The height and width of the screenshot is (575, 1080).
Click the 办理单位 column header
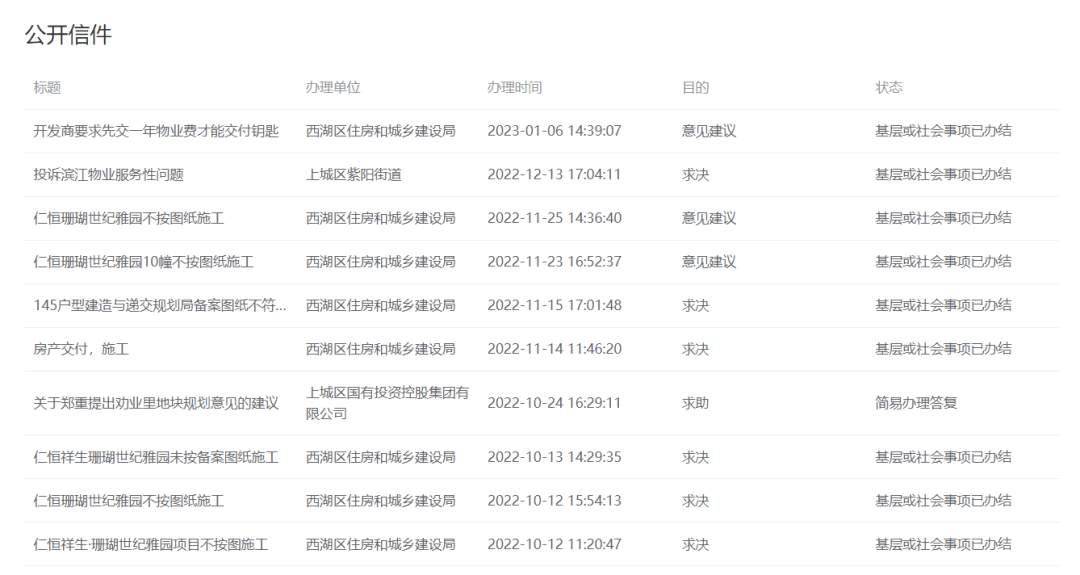[333, 88]
